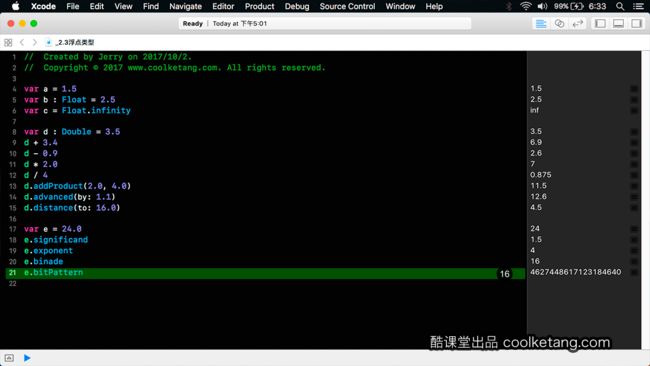The width and height of the screenshot is (650, 366).
Task: Open the Window menu
Action: click(x=400, y=6)
